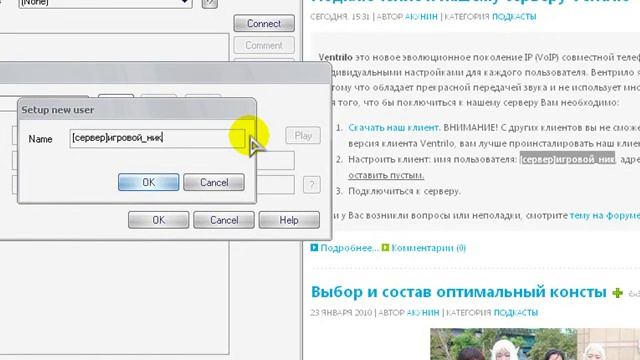The height and width of the screenshot is (360, 640).
Task: Click the arrow icon before 'Подробнее'
Action: (x=314, y=247)
